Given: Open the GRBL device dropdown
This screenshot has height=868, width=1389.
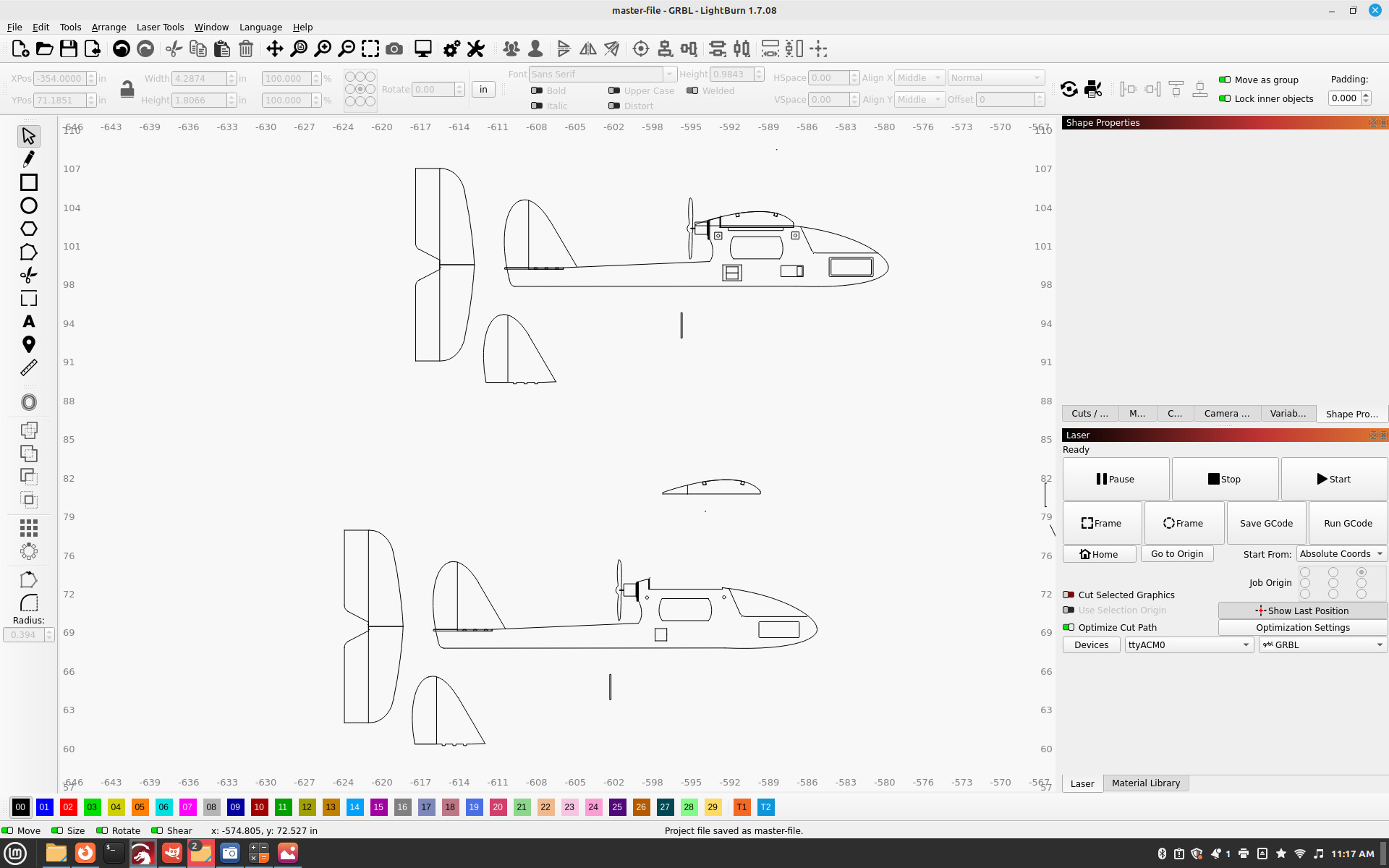Looking at the screenshot, I should click(1323, 644).
